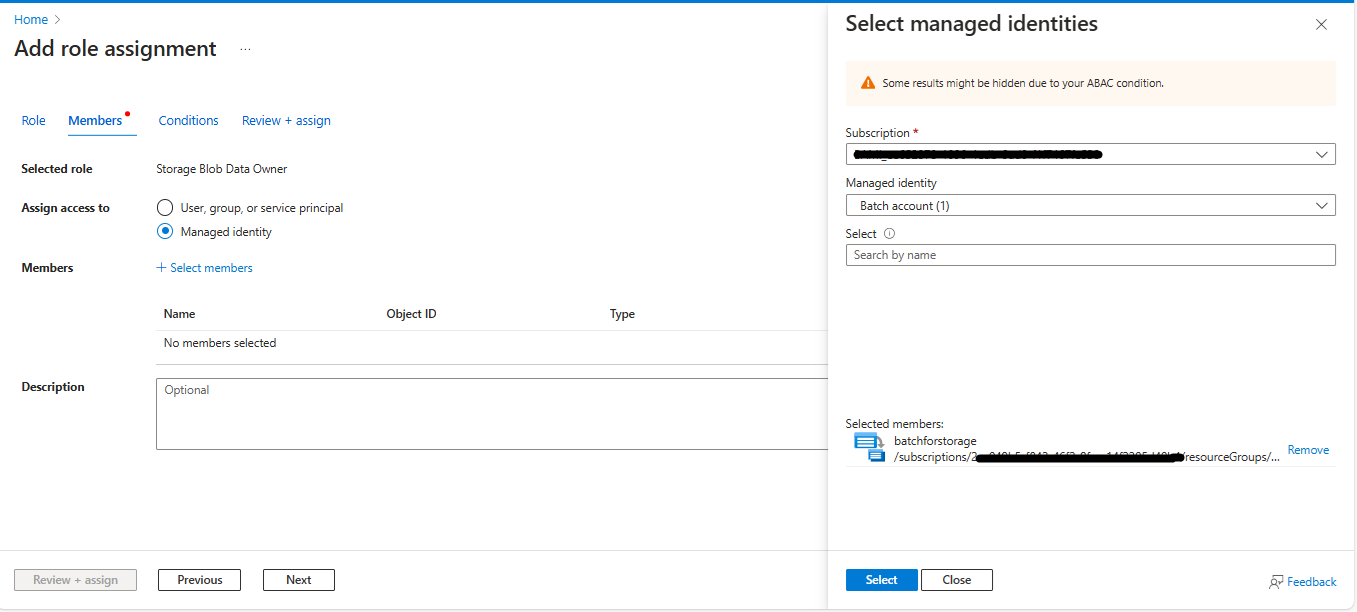This screenshot has height=612, width=1357.
Task: Click the plus icon before Select members
Action: click(x=161, y=267)
